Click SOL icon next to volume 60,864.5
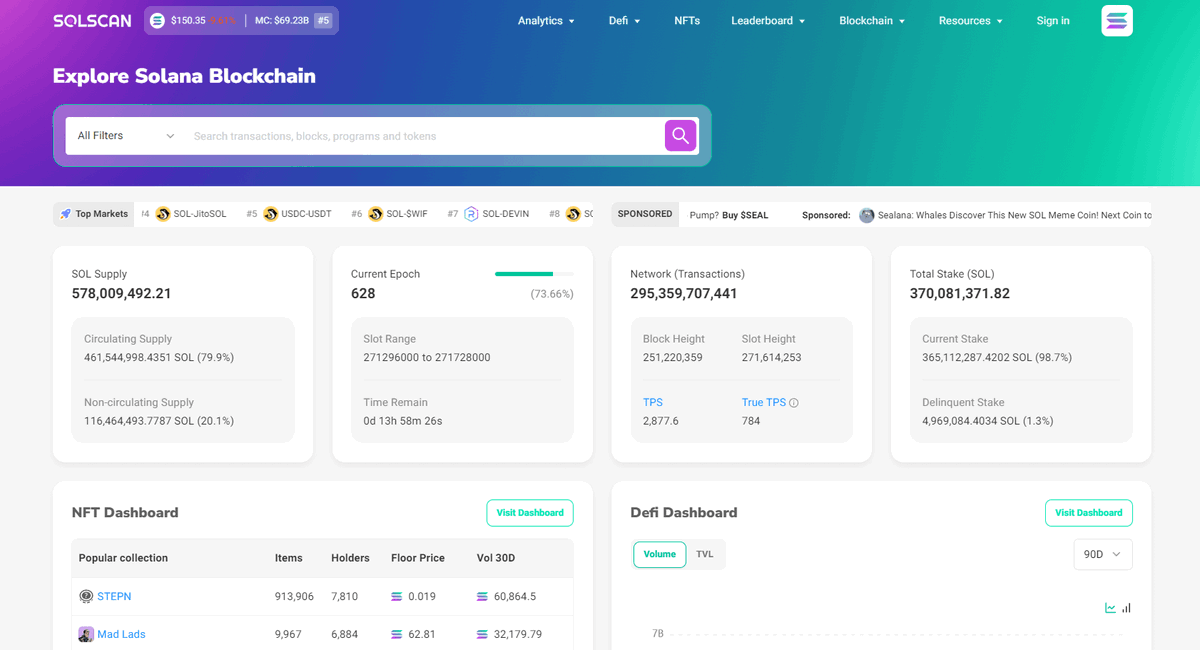Image resolution: width=1200 pixels, height=650 pixels. [483, 597]
